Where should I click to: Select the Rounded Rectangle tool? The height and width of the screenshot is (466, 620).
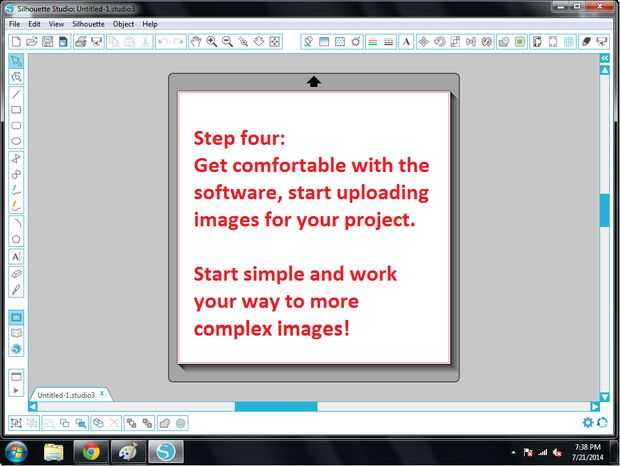coord(16,125)
